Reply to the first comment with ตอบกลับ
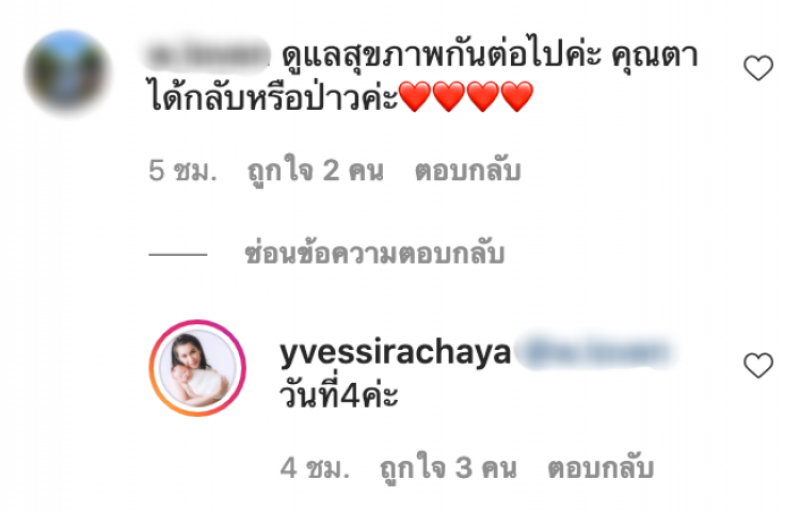This screenshot has width=800, height=512. [x=468, y=170]
